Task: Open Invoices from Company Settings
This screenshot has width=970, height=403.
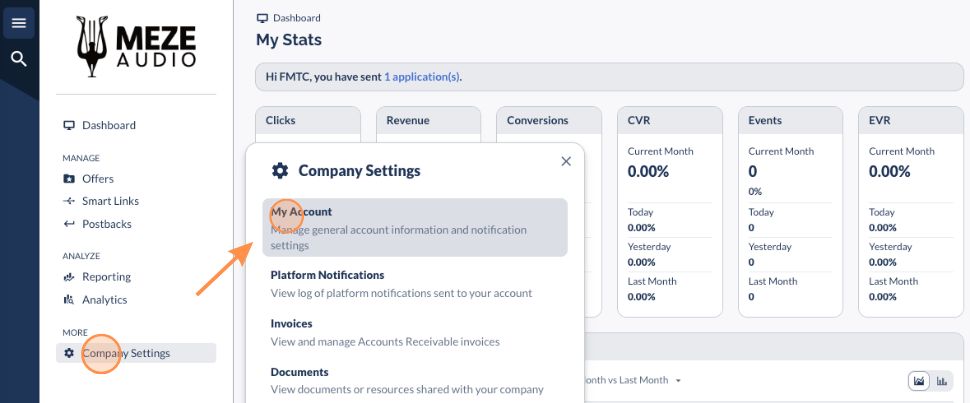Action: point(292,324)
